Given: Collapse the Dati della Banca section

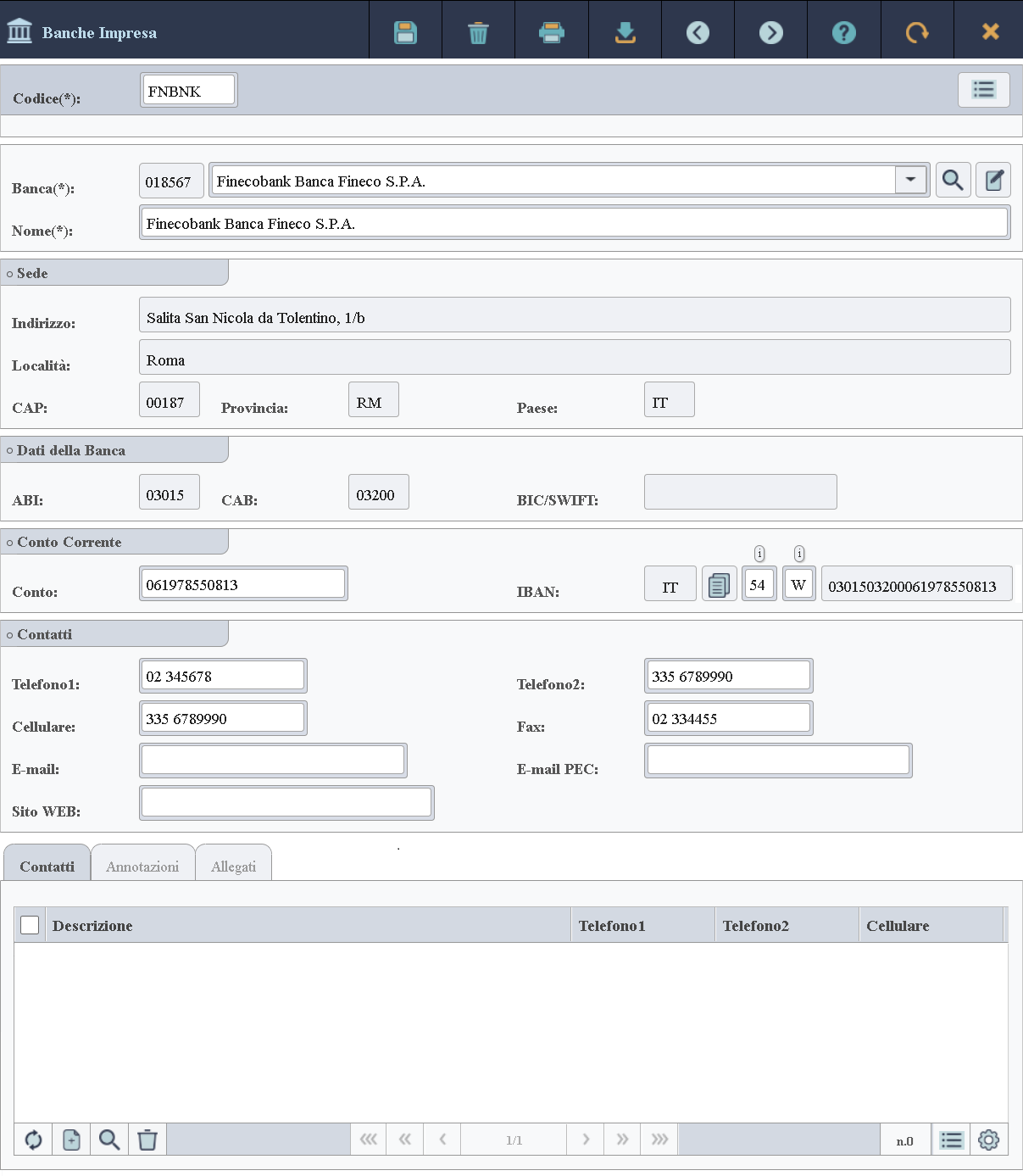Looking at the screenshot, I should 114,450.
